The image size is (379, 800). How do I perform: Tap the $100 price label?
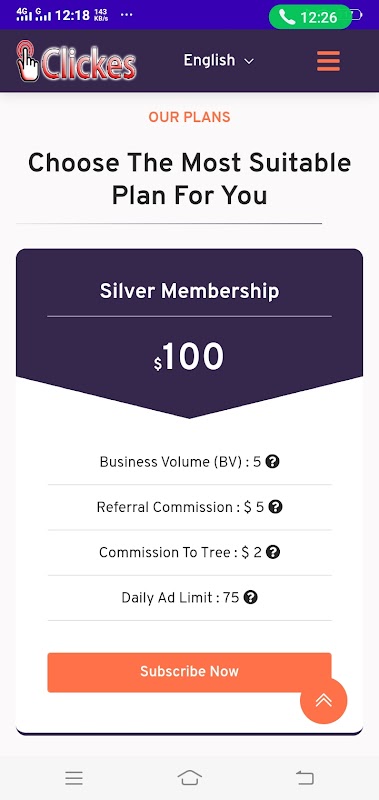[189, 357]
